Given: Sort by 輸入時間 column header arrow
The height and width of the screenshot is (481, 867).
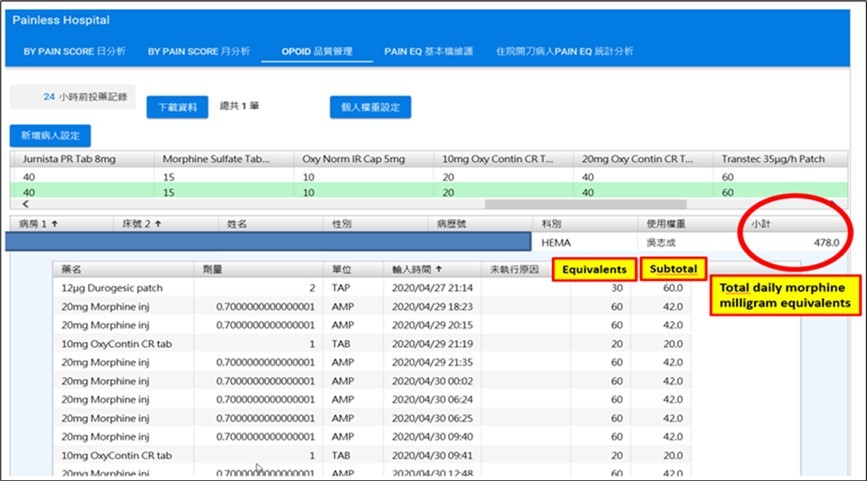Looking at the screenshot, I should (x=439, y=269).
